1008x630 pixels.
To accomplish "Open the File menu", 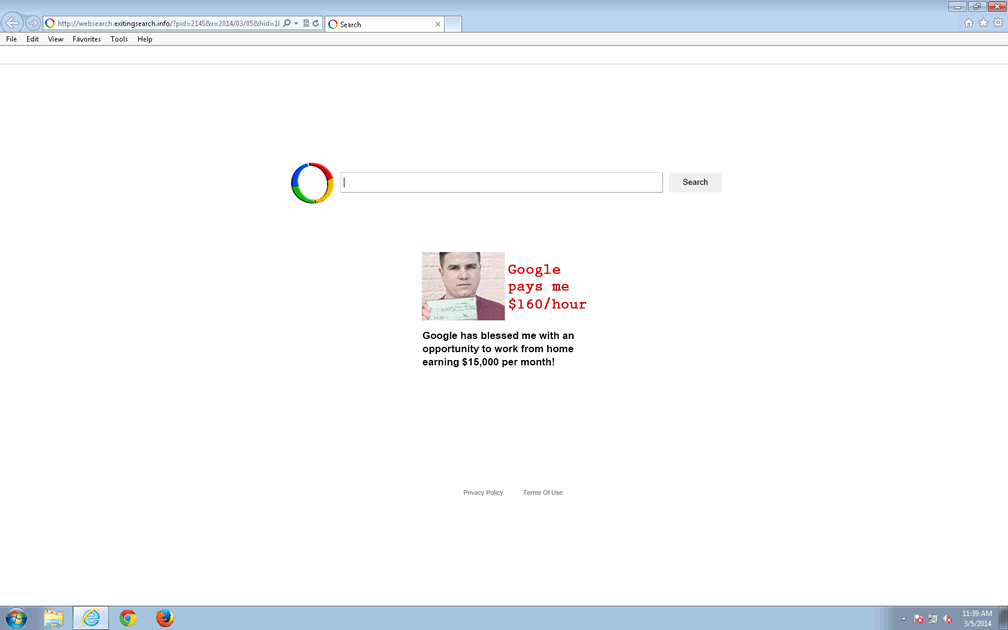I will [11, 39].
